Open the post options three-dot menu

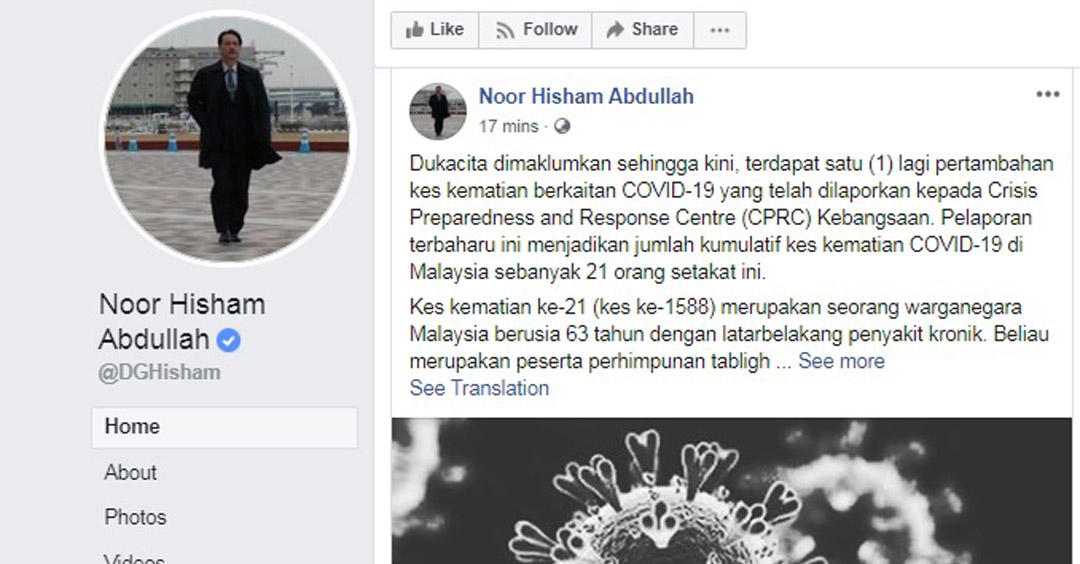coord(1048,94)
